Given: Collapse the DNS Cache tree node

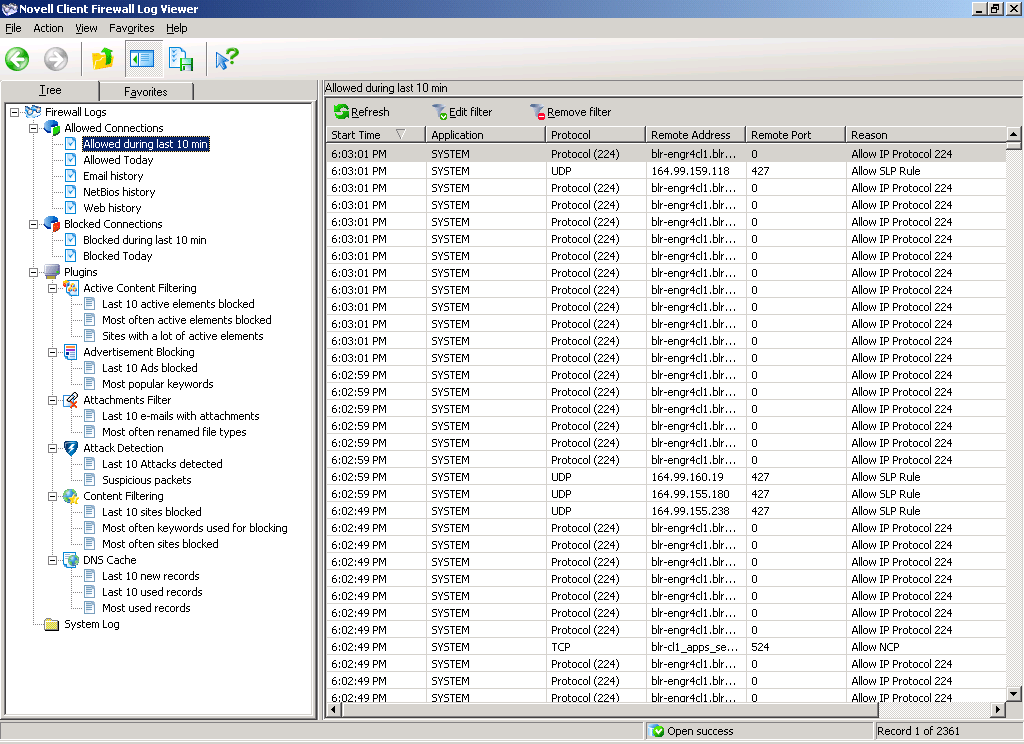Looking at the screenshot, I should [52, 560].
